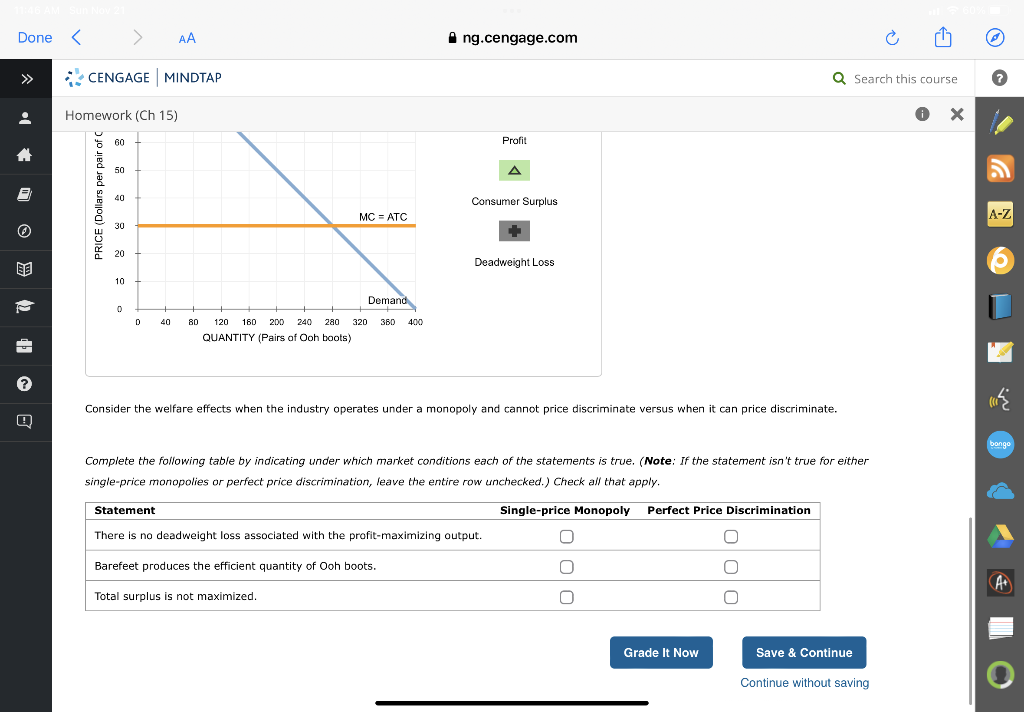Open the RSS feed icon on the right

[1000, 168]
